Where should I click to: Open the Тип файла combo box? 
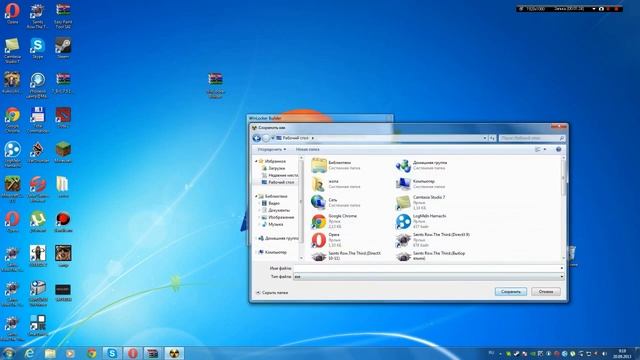(x=429, y=277)
